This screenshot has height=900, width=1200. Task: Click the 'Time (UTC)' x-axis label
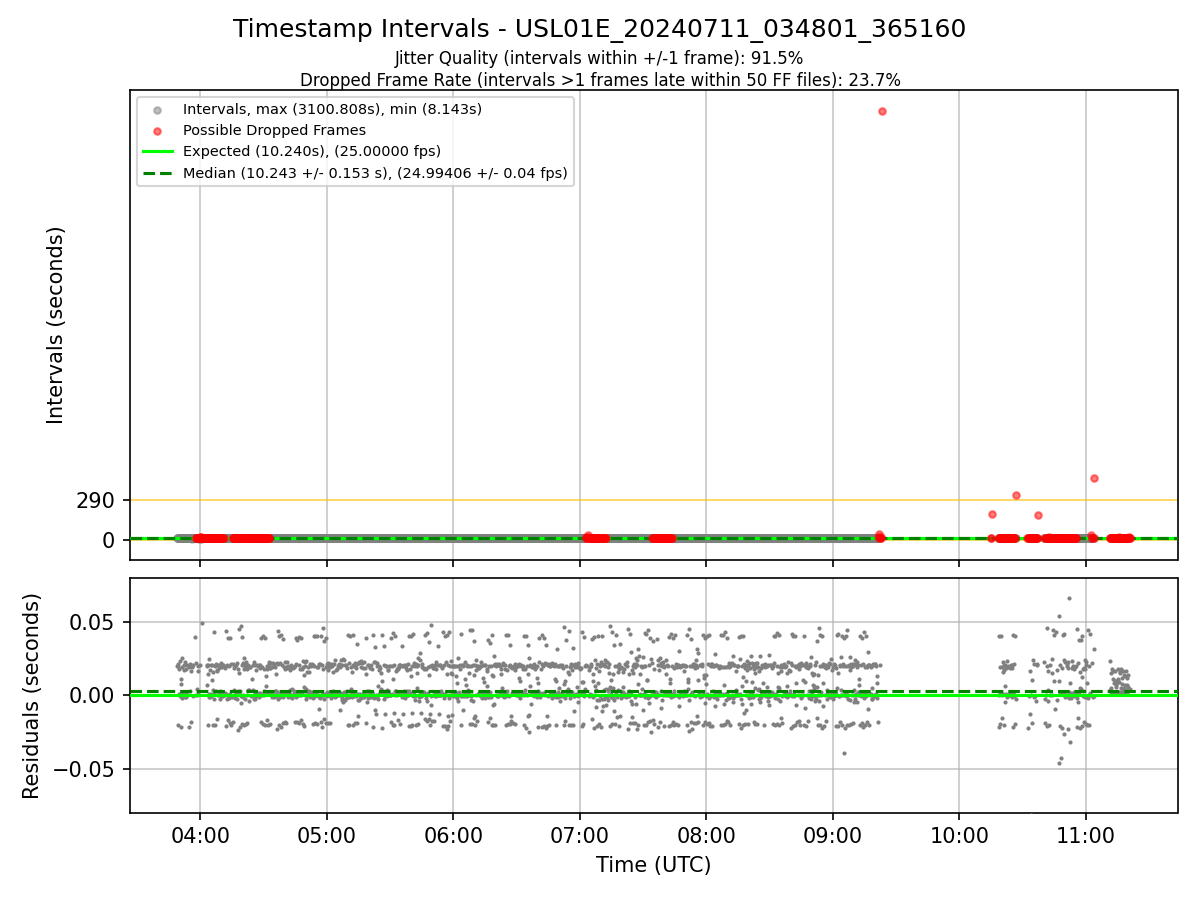pyautogui.click(x=653, y=865)
